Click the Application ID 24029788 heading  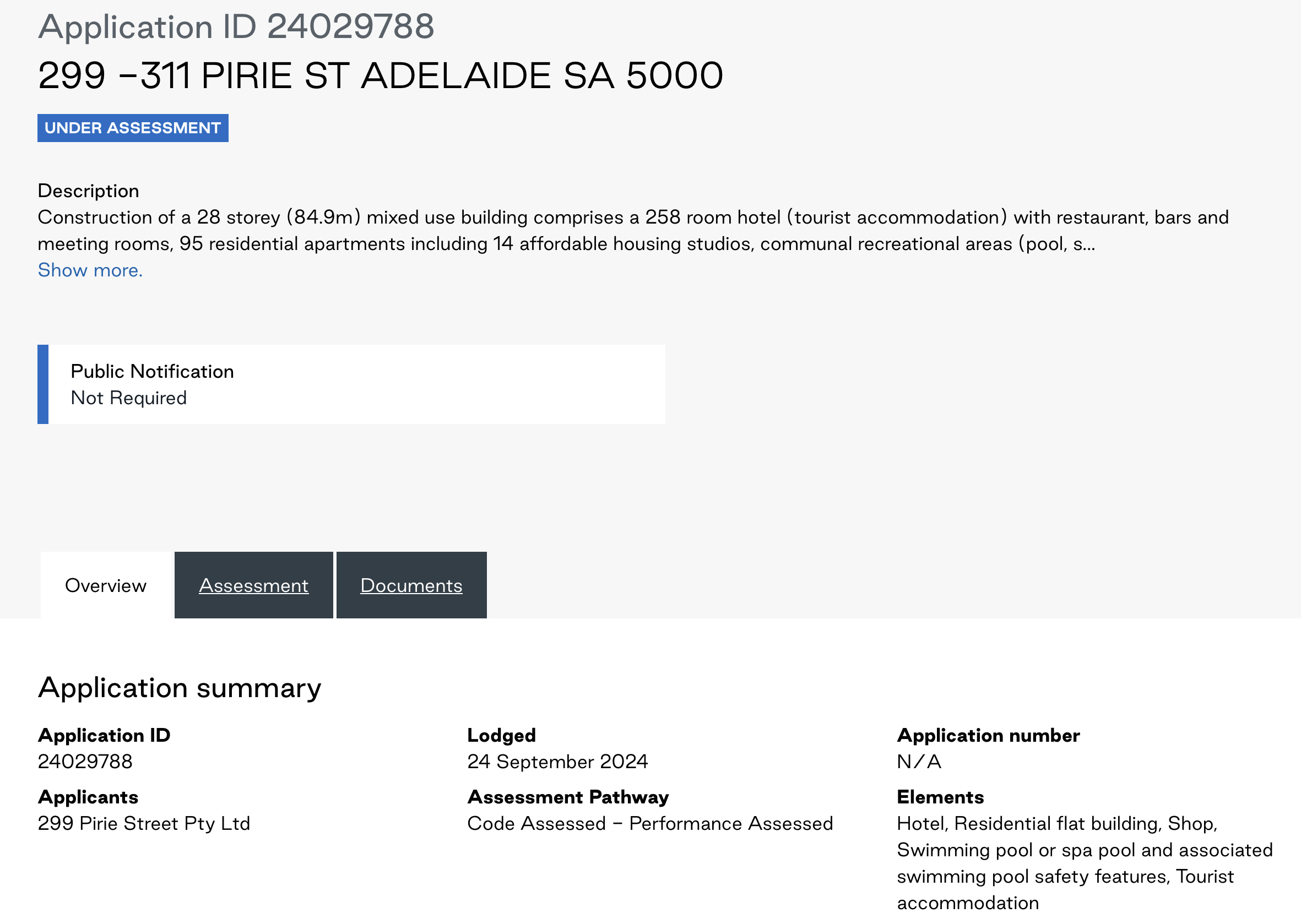[236, 27]
